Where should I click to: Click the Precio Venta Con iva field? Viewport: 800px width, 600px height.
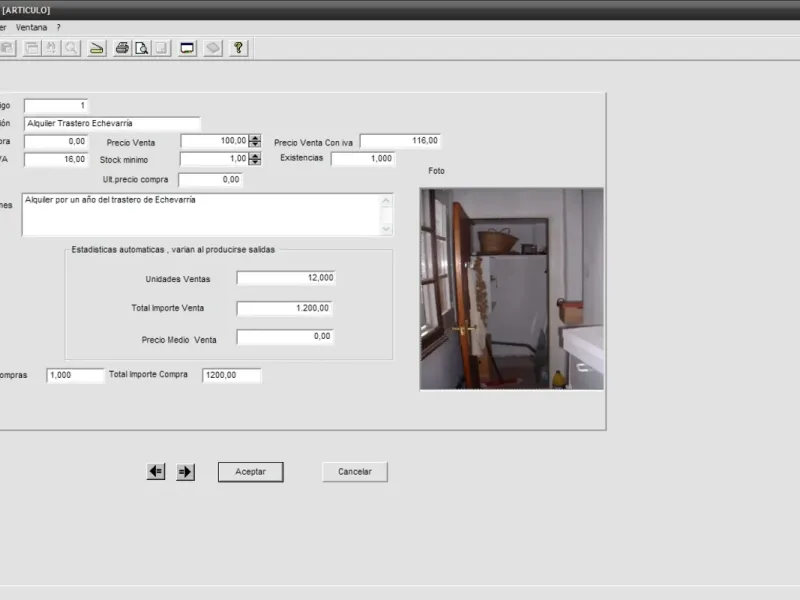pos(400,141)
